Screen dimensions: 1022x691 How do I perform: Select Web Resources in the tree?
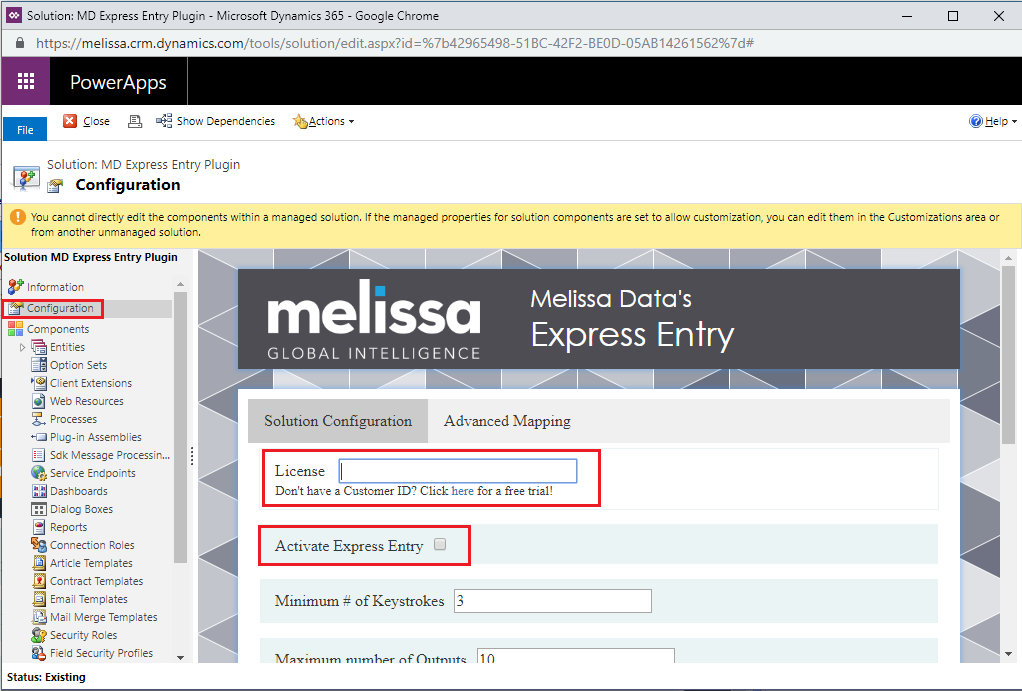coord(86,401)
